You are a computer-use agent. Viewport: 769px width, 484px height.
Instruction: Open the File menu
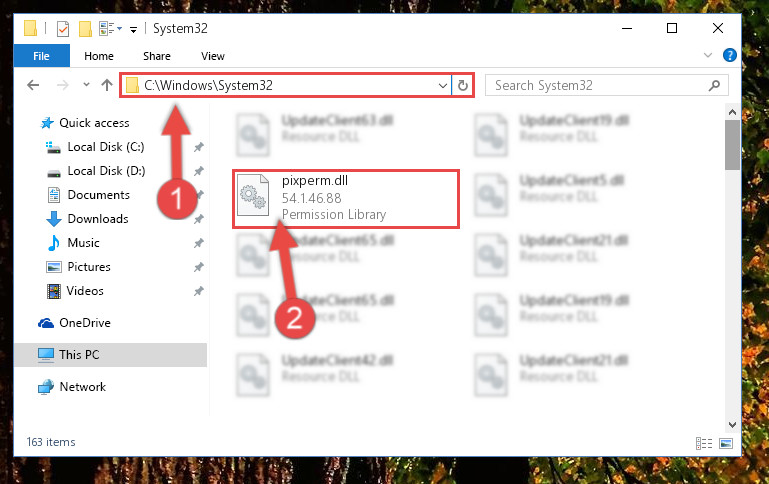tap(41, 56)
